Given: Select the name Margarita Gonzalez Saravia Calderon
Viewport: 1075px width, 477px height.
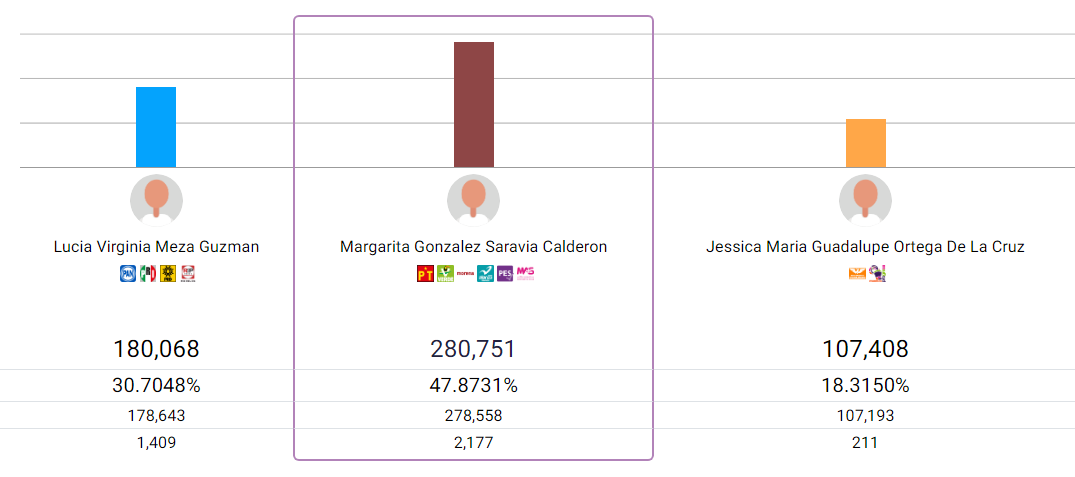Looking at the screenshot, I should (x=473, y=247).
